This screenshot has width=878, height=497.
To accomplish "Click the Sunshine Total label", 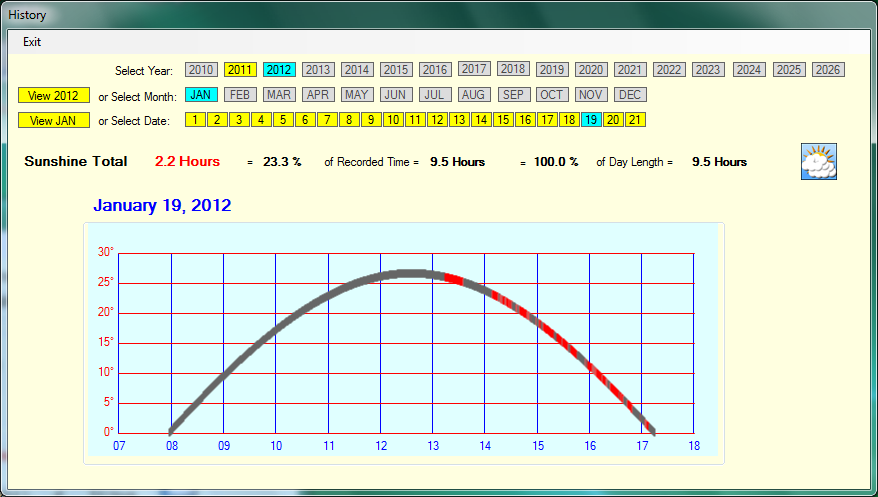I will point(76,162).
